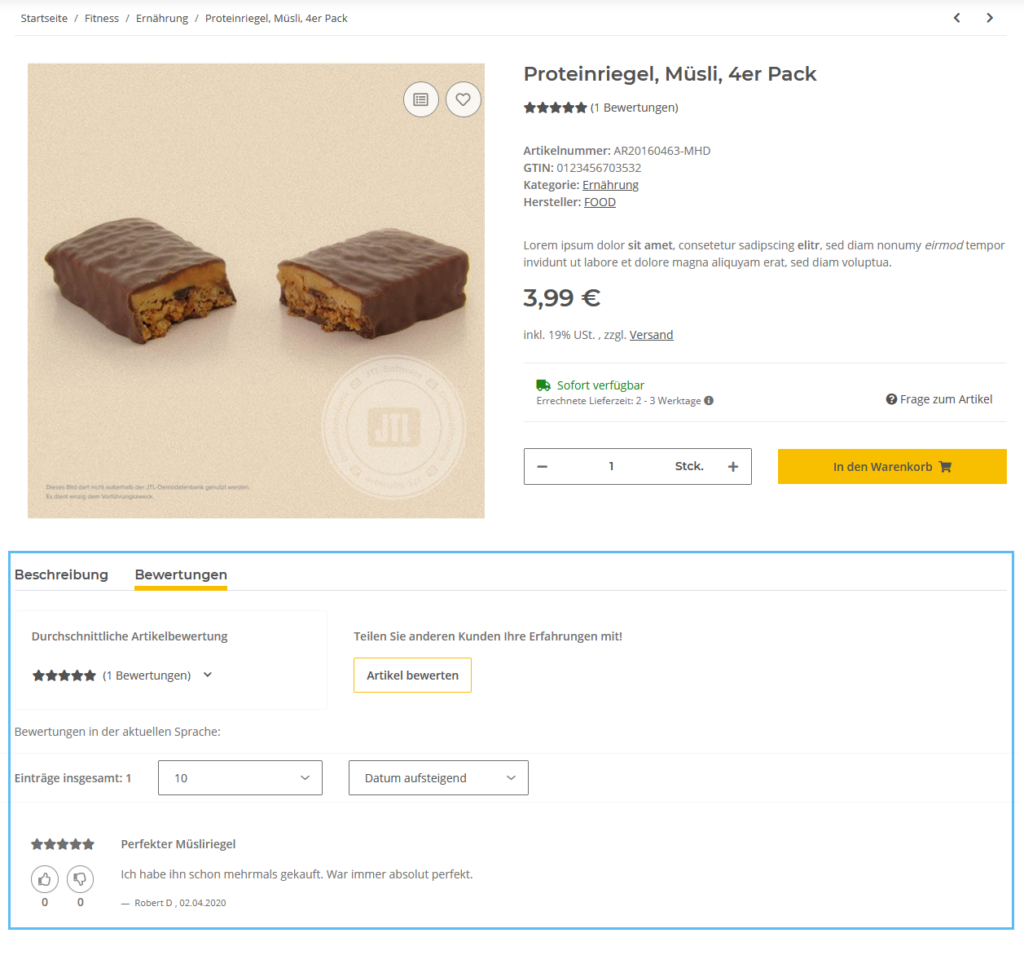Image resolution: width=1024 pixels, height=955 pixels.
Task: Select the Bewertungen tab
Action: pos(180,575)
